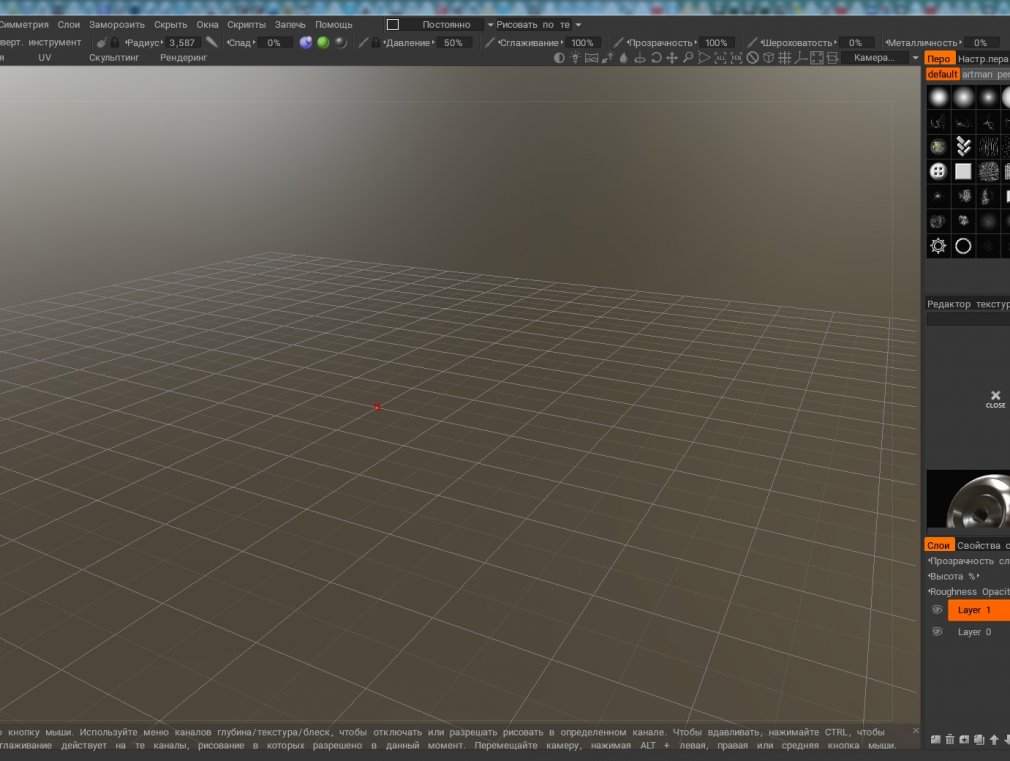Toggle pen pressure icon left of Шероховатость
Image resolution: width=1010 pixels, height=761 pixels.
coord(752,43)
